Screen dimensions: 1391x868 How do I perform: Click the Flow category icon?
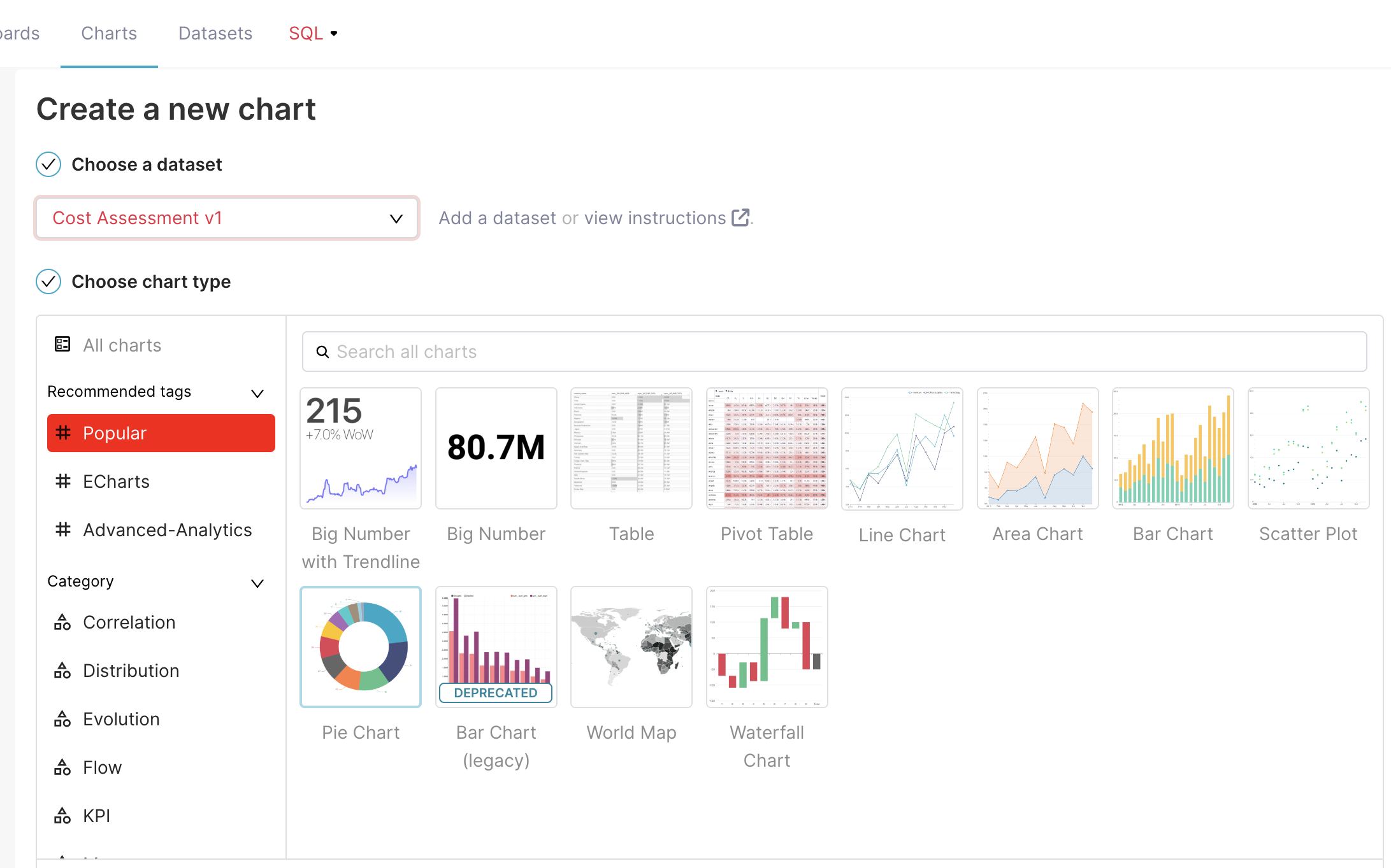tap(62, 767)
